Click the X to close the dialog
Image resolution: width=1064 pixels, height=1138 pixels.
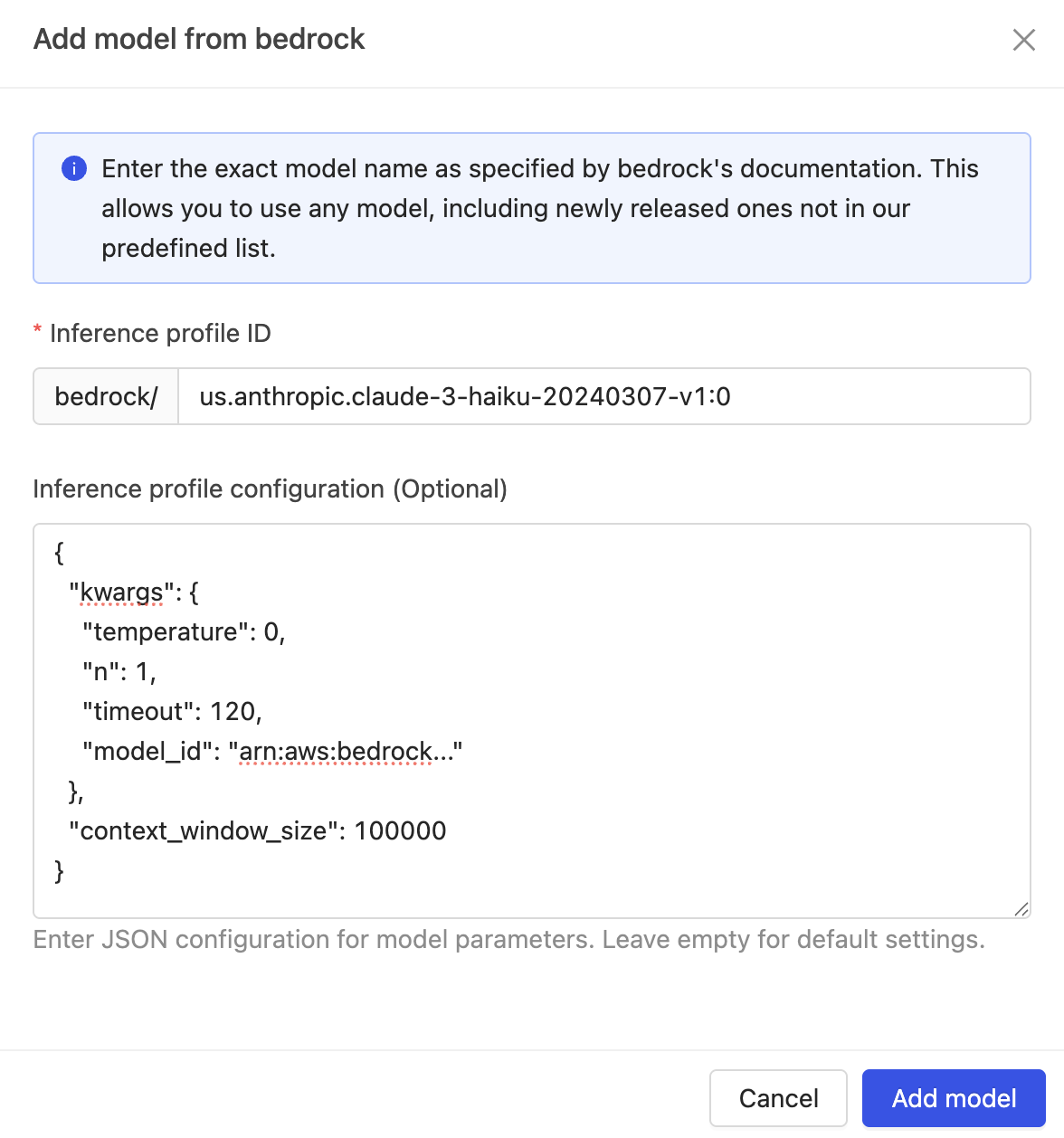(x=1023, y=40)
